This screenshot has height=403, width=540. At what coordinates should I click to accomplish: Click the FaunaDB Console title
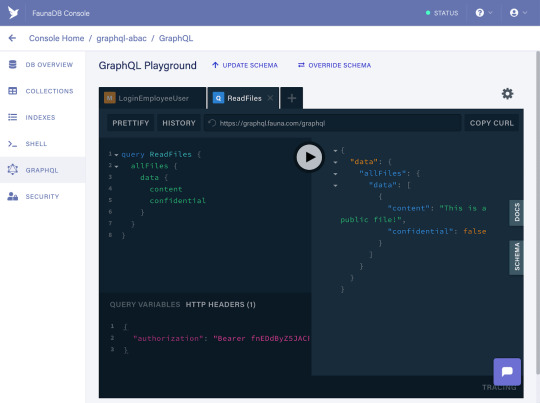[x=61, y=13]
